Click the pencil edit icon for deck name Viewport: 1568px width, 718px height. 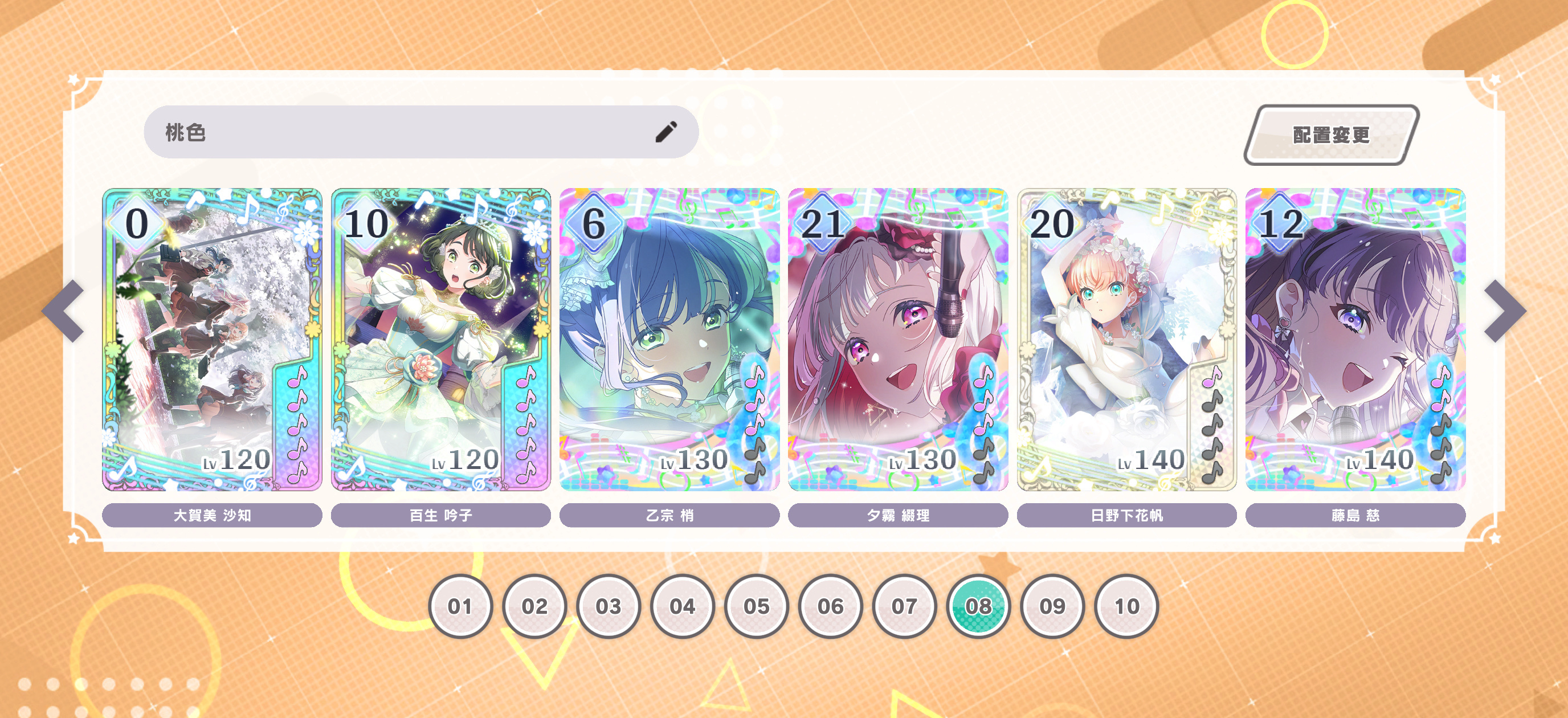(x=666, y=132)
